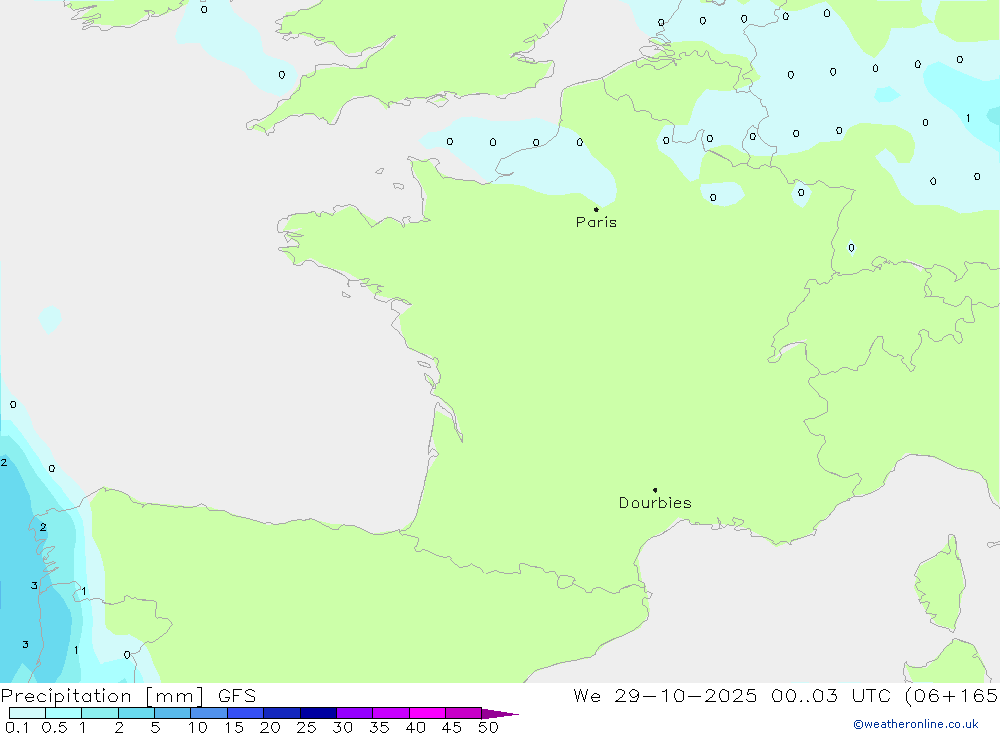The height and width of the screenshot is (733, 1000).
Task: Click the legend label value 50
Action: [x=487, y=727]
